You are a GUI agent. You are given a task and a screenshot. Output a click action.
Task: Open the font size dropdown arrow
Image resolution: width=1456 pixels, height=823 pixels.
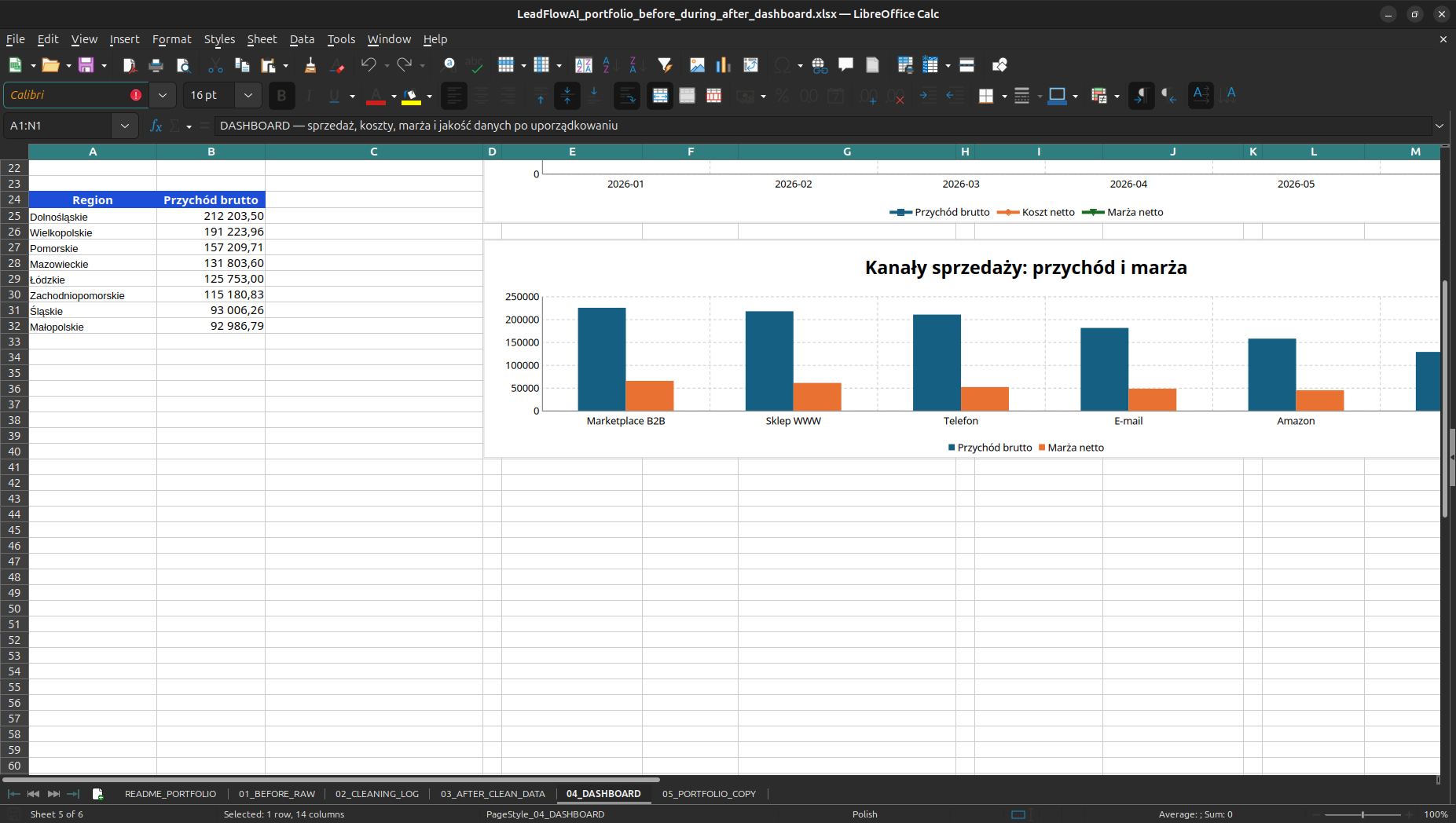248,95
